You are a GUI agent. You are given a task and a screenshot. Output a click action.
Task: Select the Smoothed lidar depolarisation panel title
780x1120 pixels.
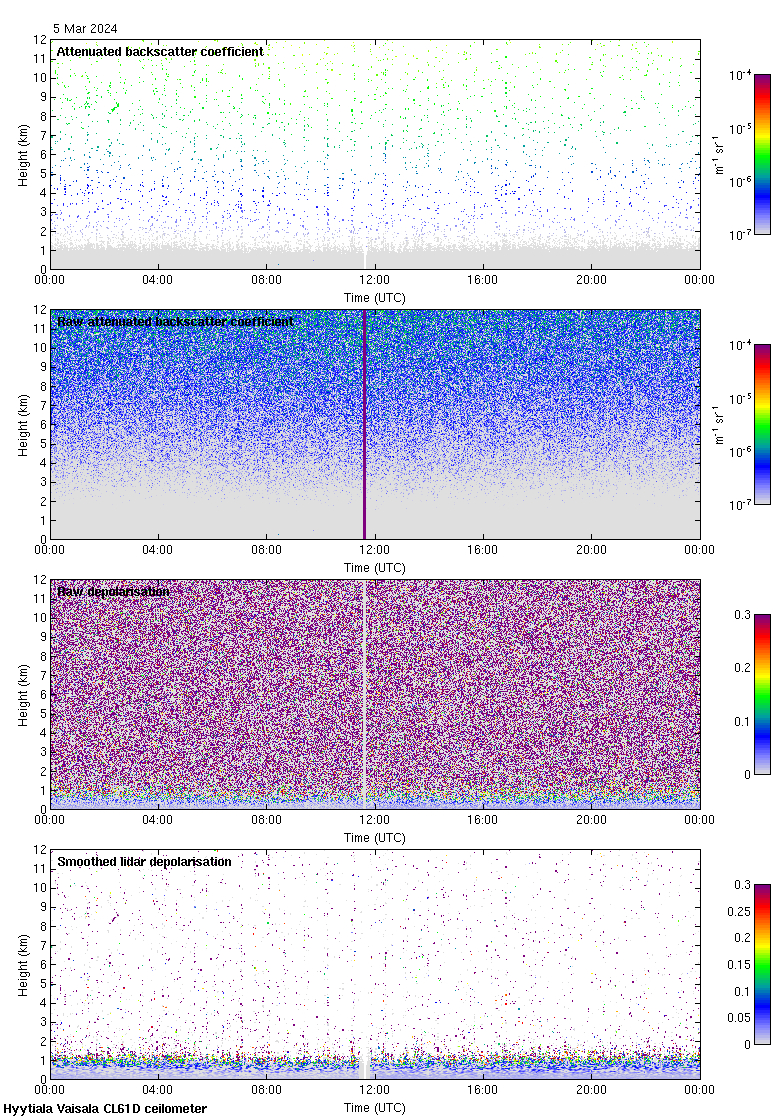144,861
